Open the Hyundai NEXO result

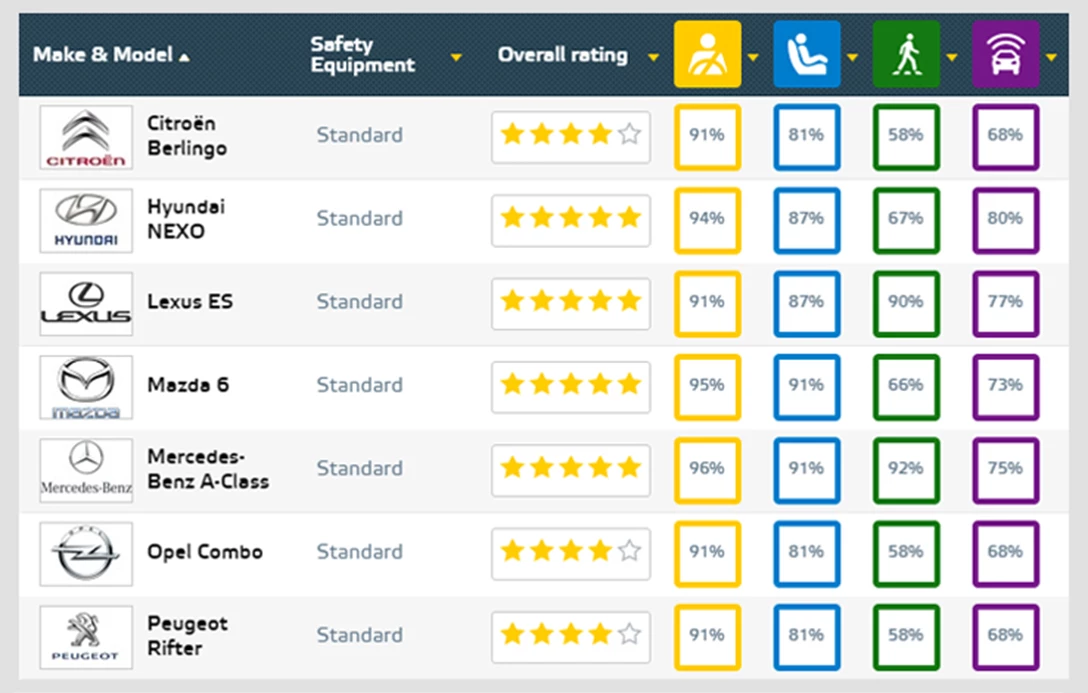[x=186, y=219]
